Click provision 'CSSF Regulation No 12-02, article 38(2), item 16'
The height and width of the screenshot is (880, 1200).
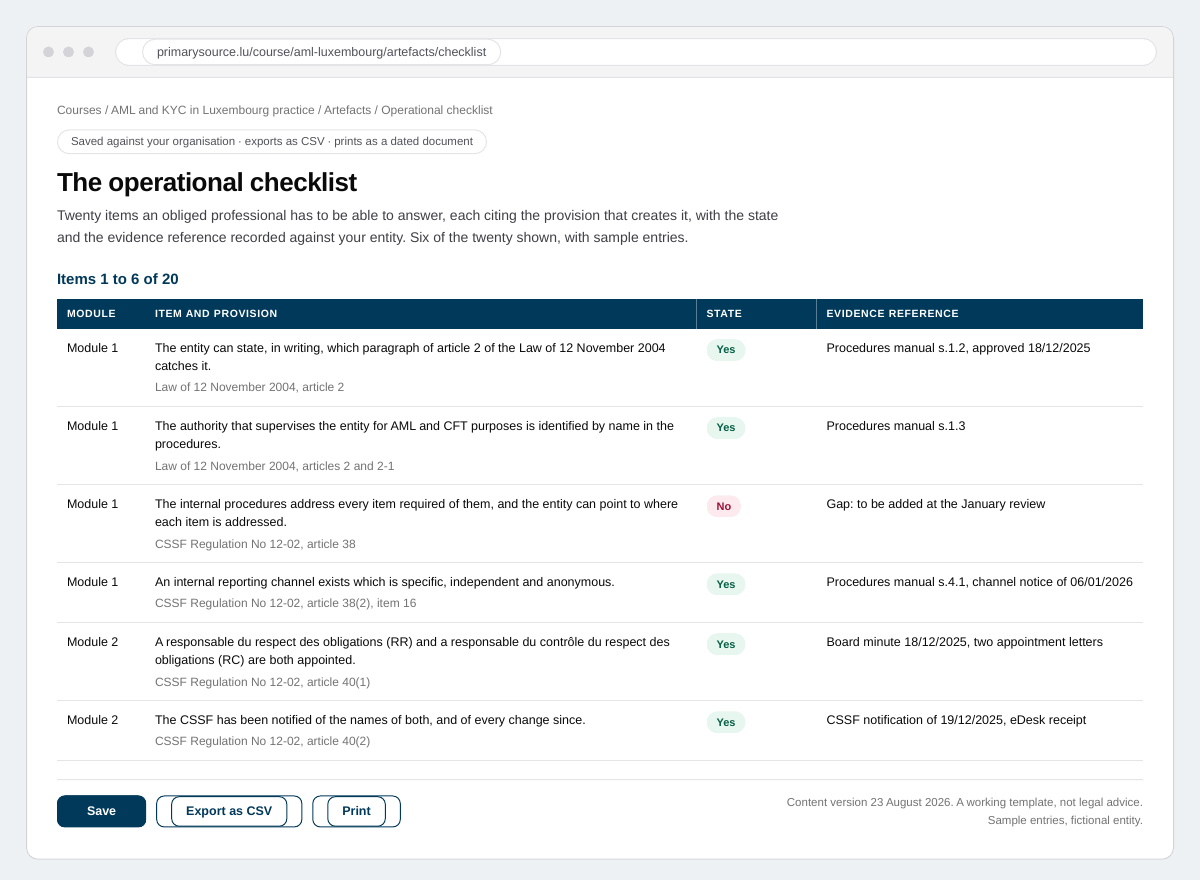coord(286,603)
